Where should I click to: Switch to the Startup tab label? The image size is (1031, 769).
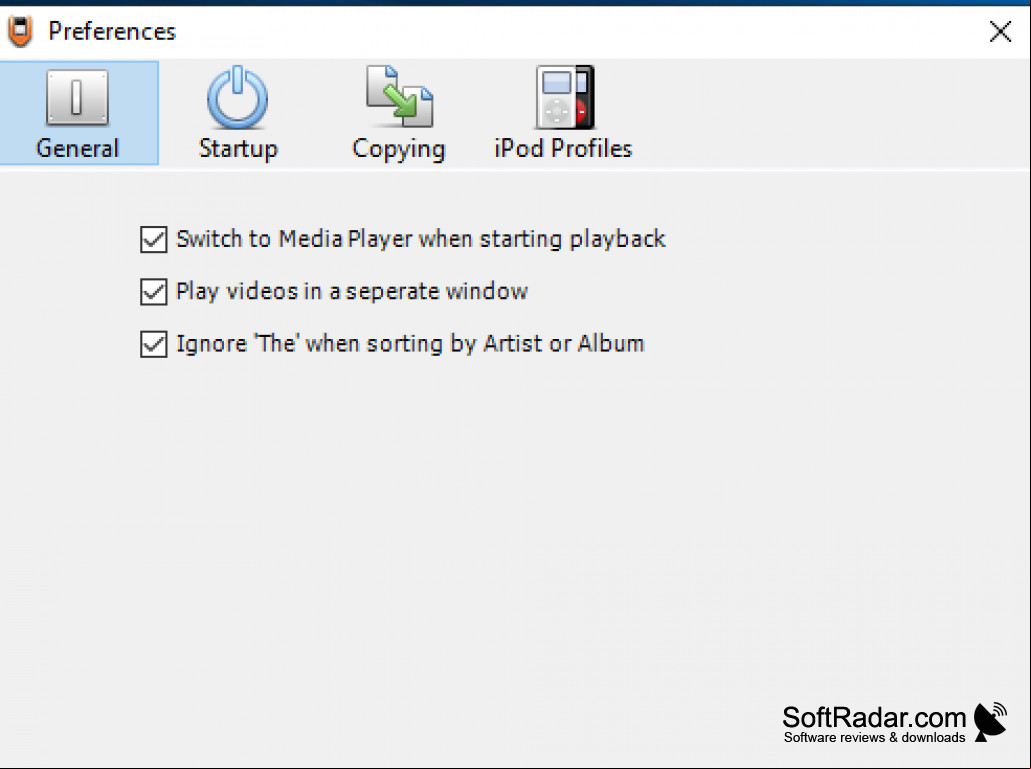click(238, 149)
